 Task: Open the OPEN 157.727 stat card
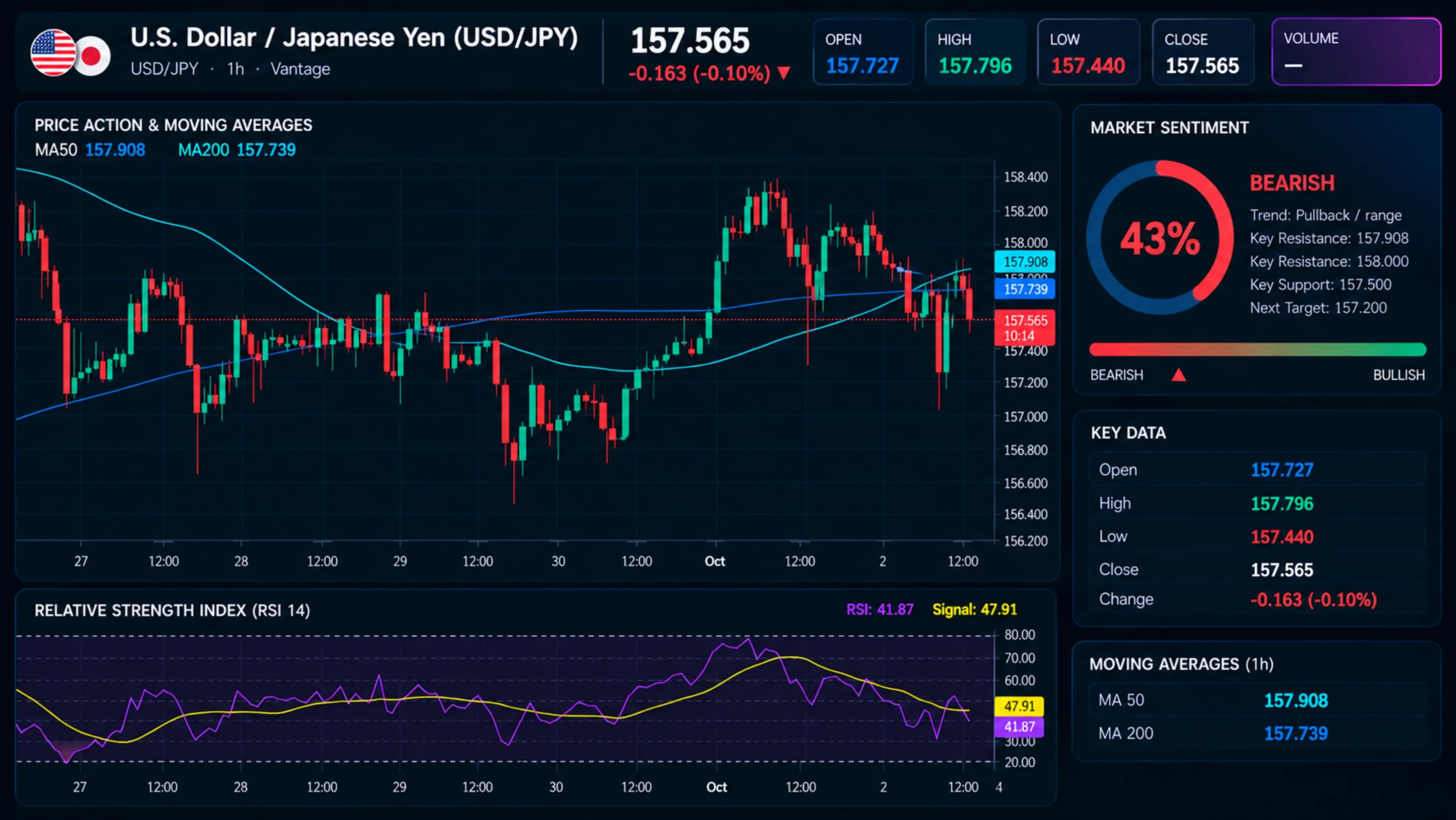pos(863,52)
